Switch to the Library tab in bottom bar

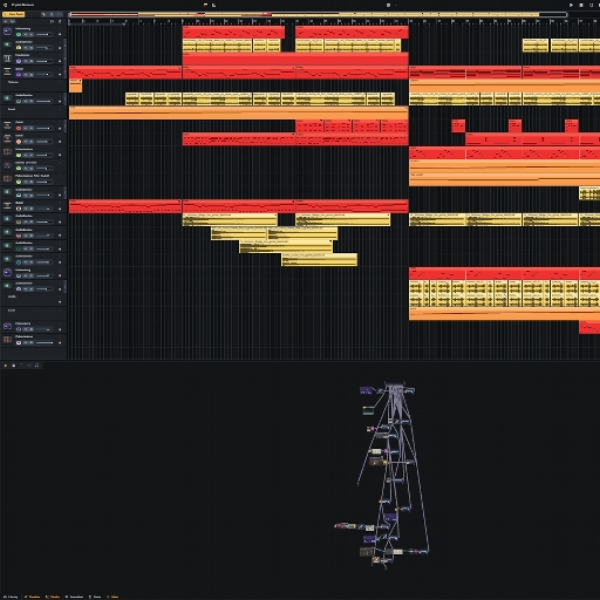point(10,597)
